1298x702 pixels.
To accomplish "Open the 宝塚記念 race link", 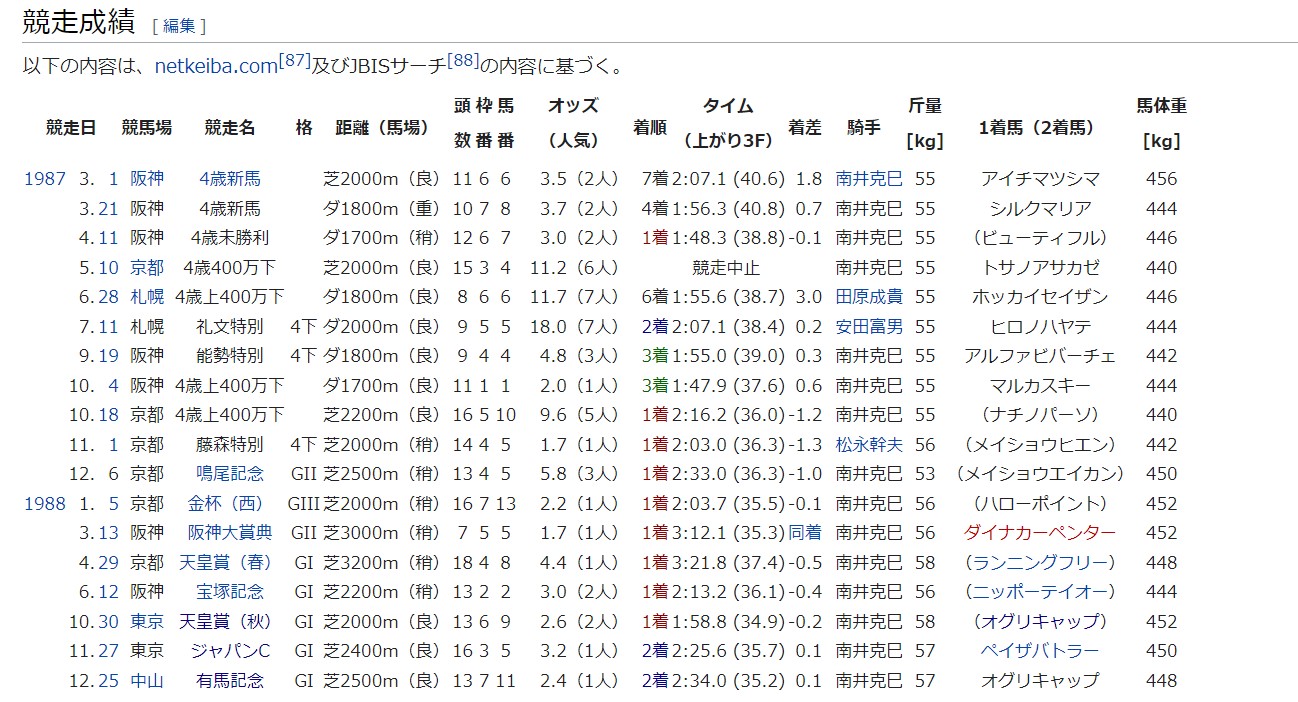I will pos(230,591).
